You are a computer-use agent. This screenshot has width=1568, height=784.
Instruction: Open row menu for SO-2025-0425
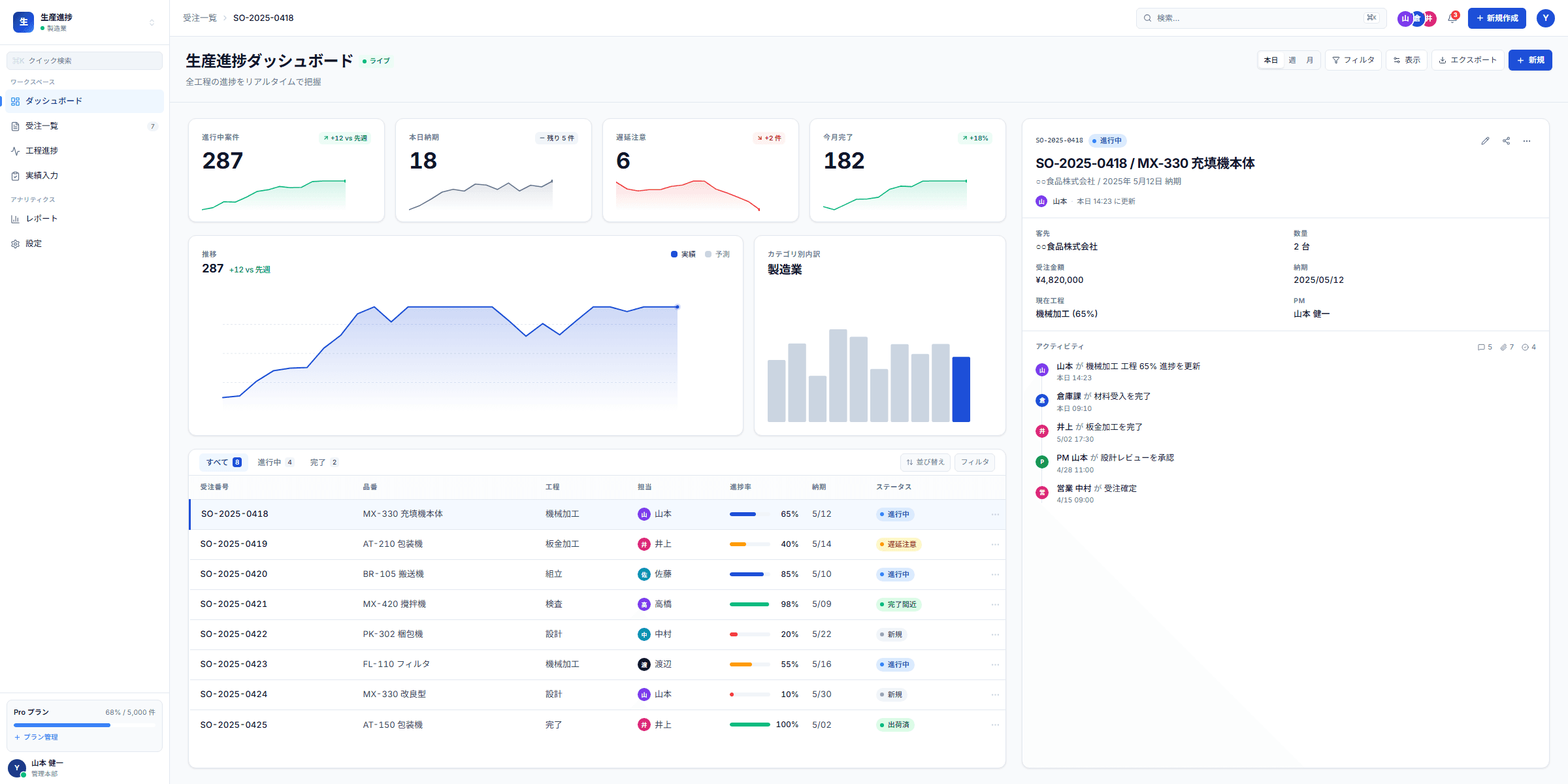(x=995, y=725)
